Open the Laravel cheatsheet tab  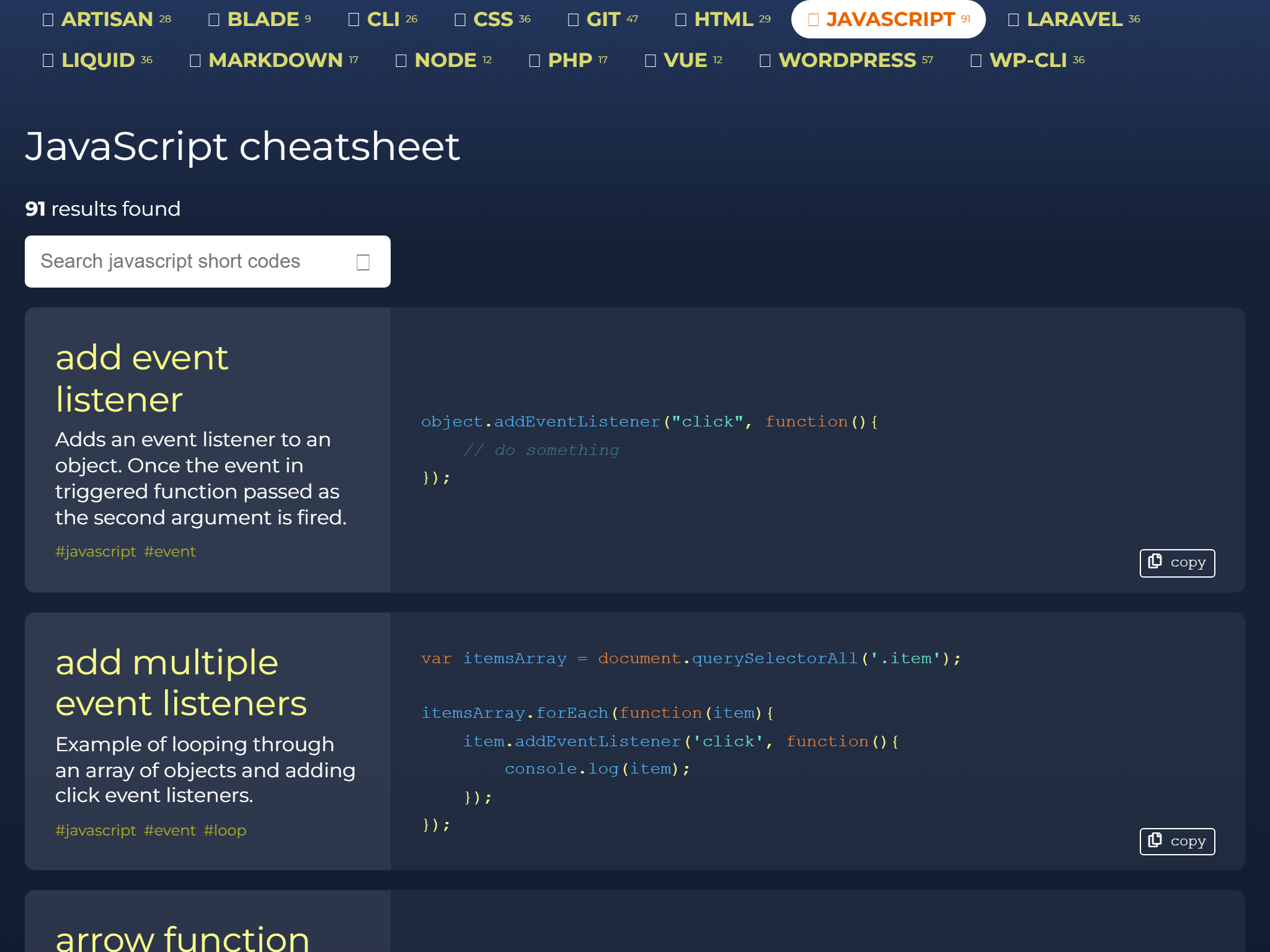pyautogui.click(x=1075, y=19)
